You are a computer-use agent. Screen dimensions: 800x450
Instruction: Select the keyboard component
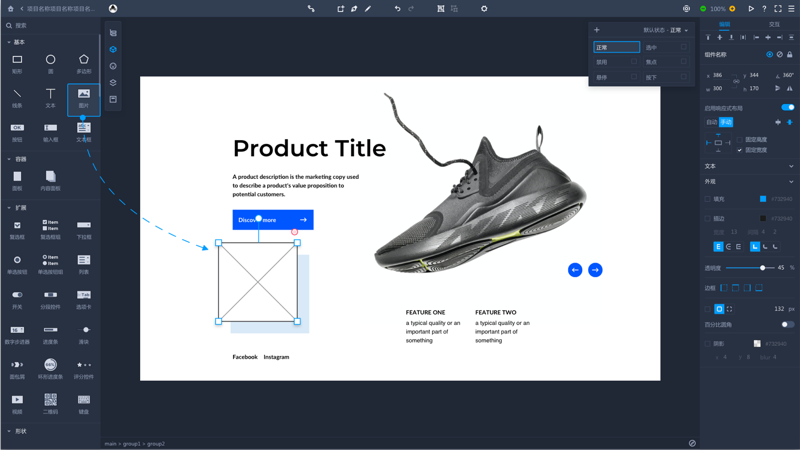tap(84, 399)
